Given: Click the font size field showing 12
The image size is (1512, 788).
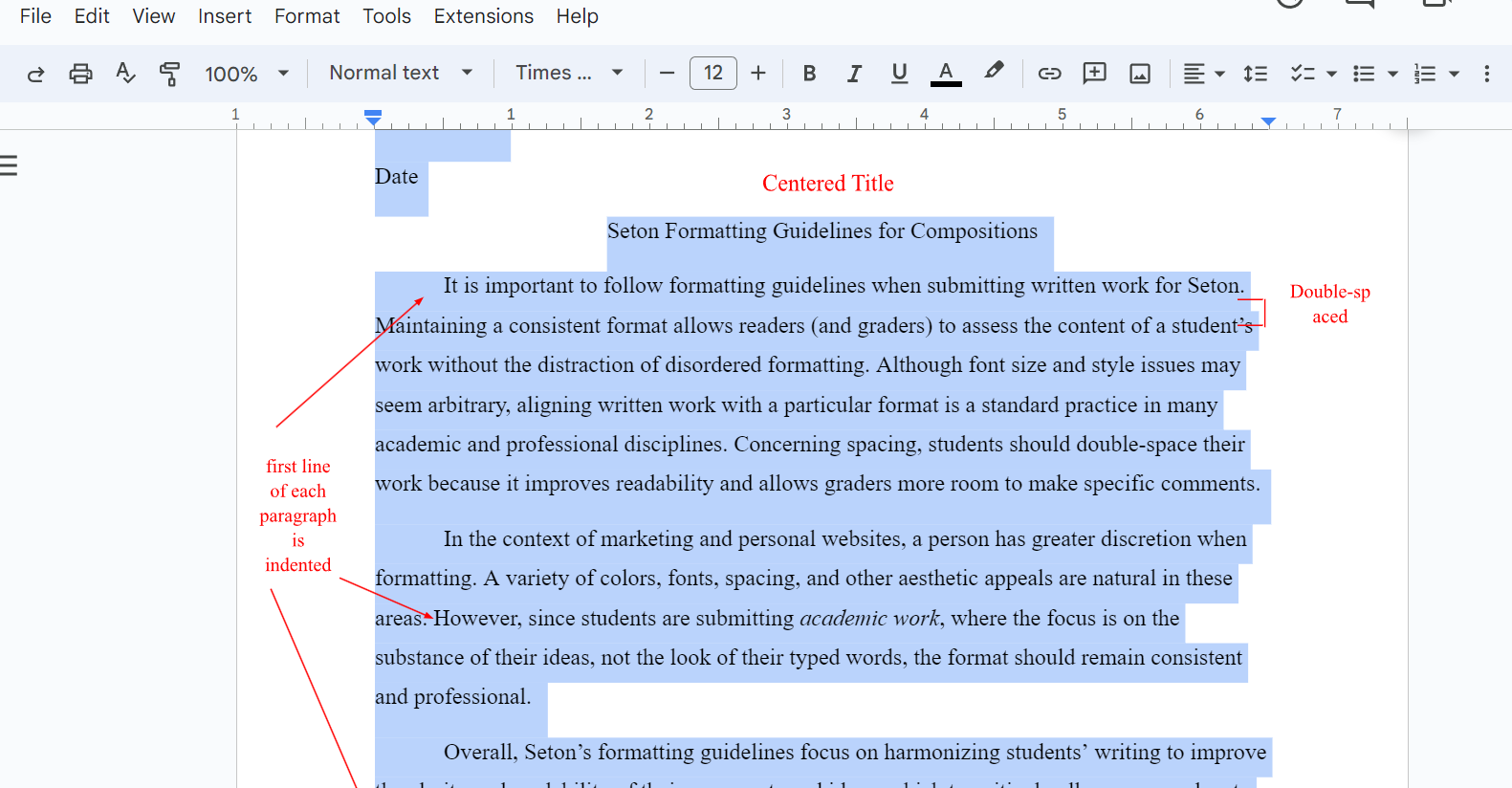Looking at the screenshot, I should click(713, 73).
